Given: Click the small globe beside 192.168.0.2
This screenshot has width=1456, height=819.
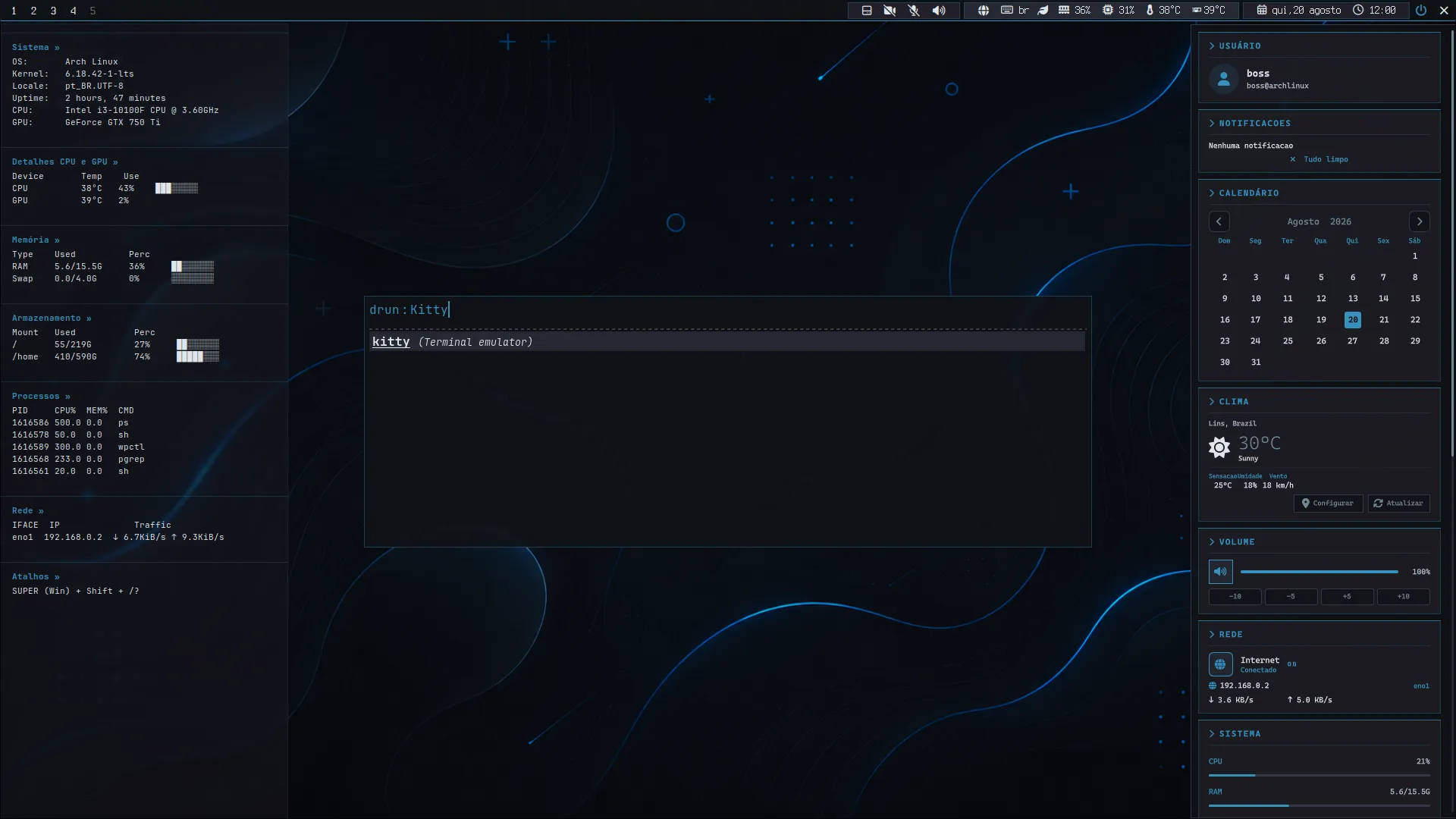Looking at the screenshot, I should point(1213,686).
